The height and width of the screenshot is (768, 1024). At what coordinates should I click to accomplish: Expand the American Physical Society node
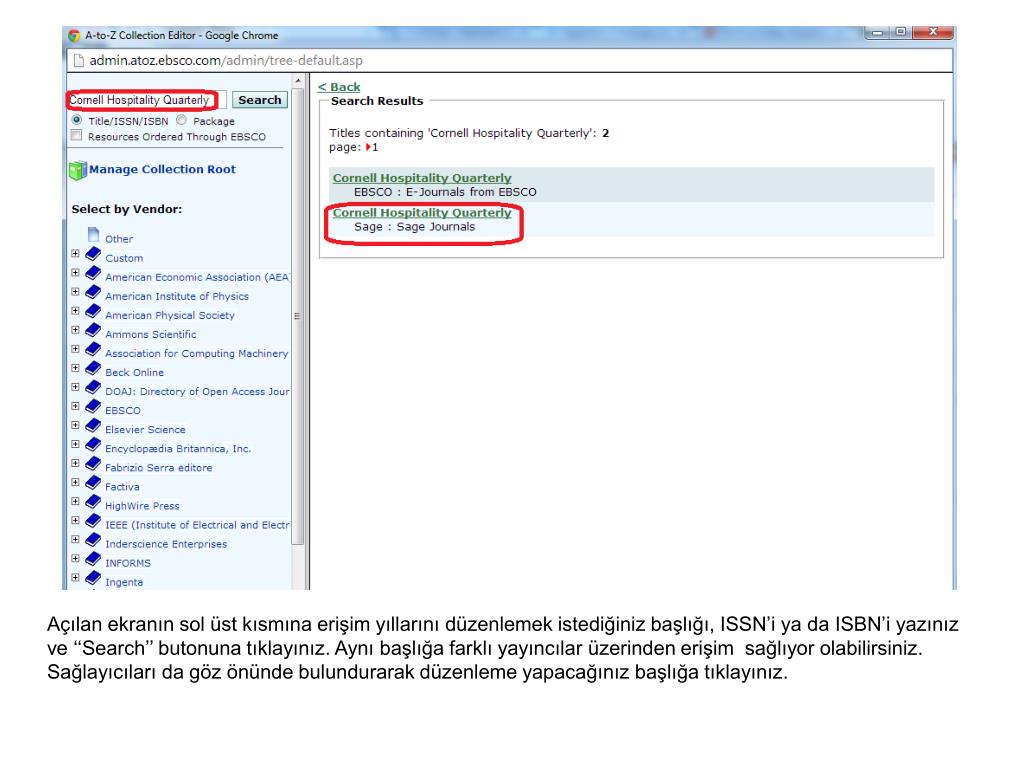[76, 310]
